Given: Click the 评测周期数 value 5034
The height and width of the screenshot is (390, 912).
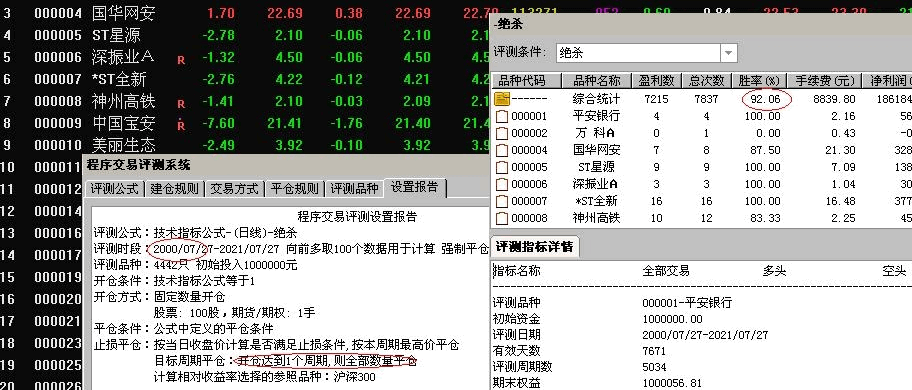Looking at the screenshot, I should [x=654, y=367].
